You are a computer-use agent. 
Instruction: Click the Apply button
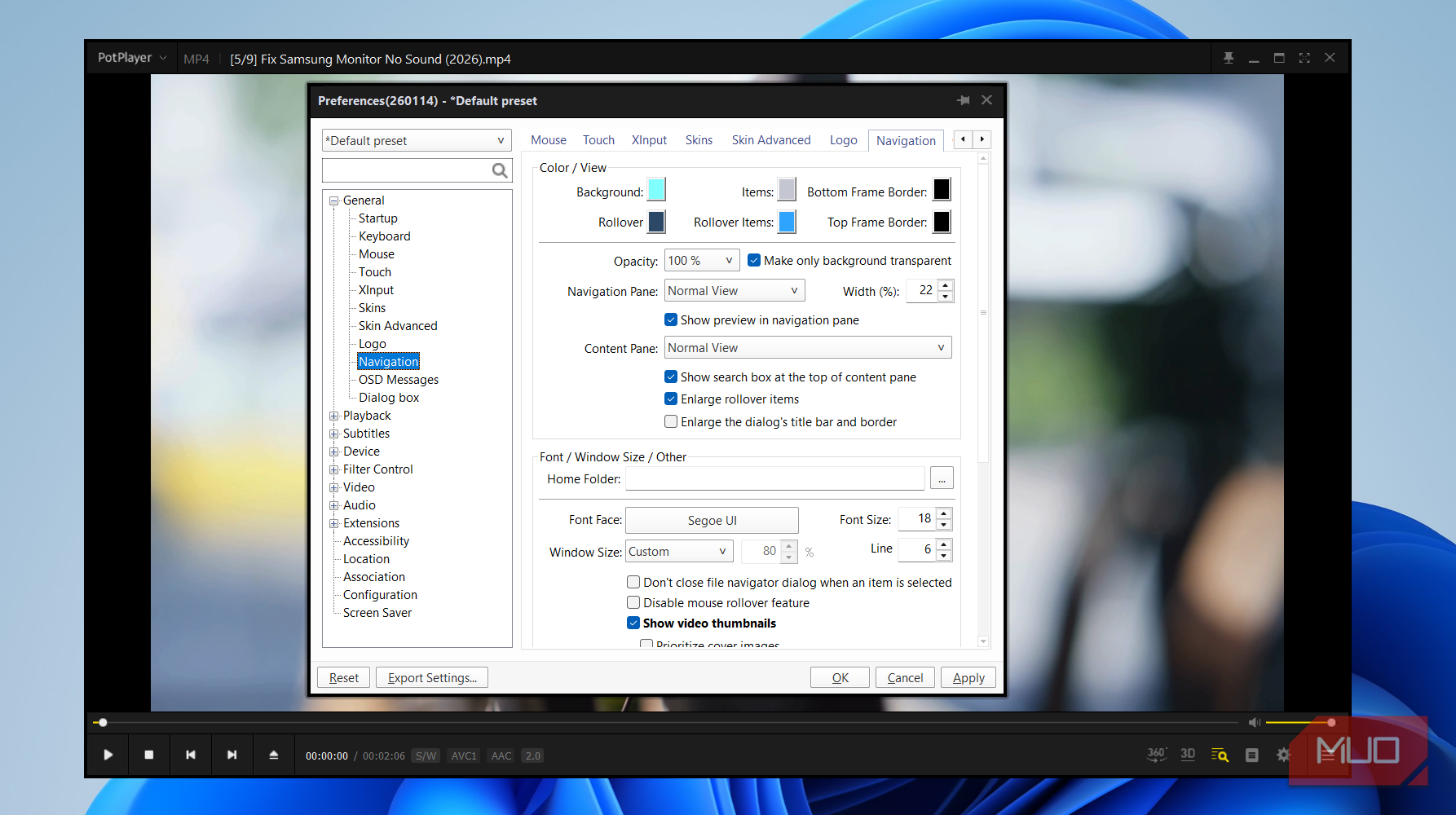pos(968,677)
